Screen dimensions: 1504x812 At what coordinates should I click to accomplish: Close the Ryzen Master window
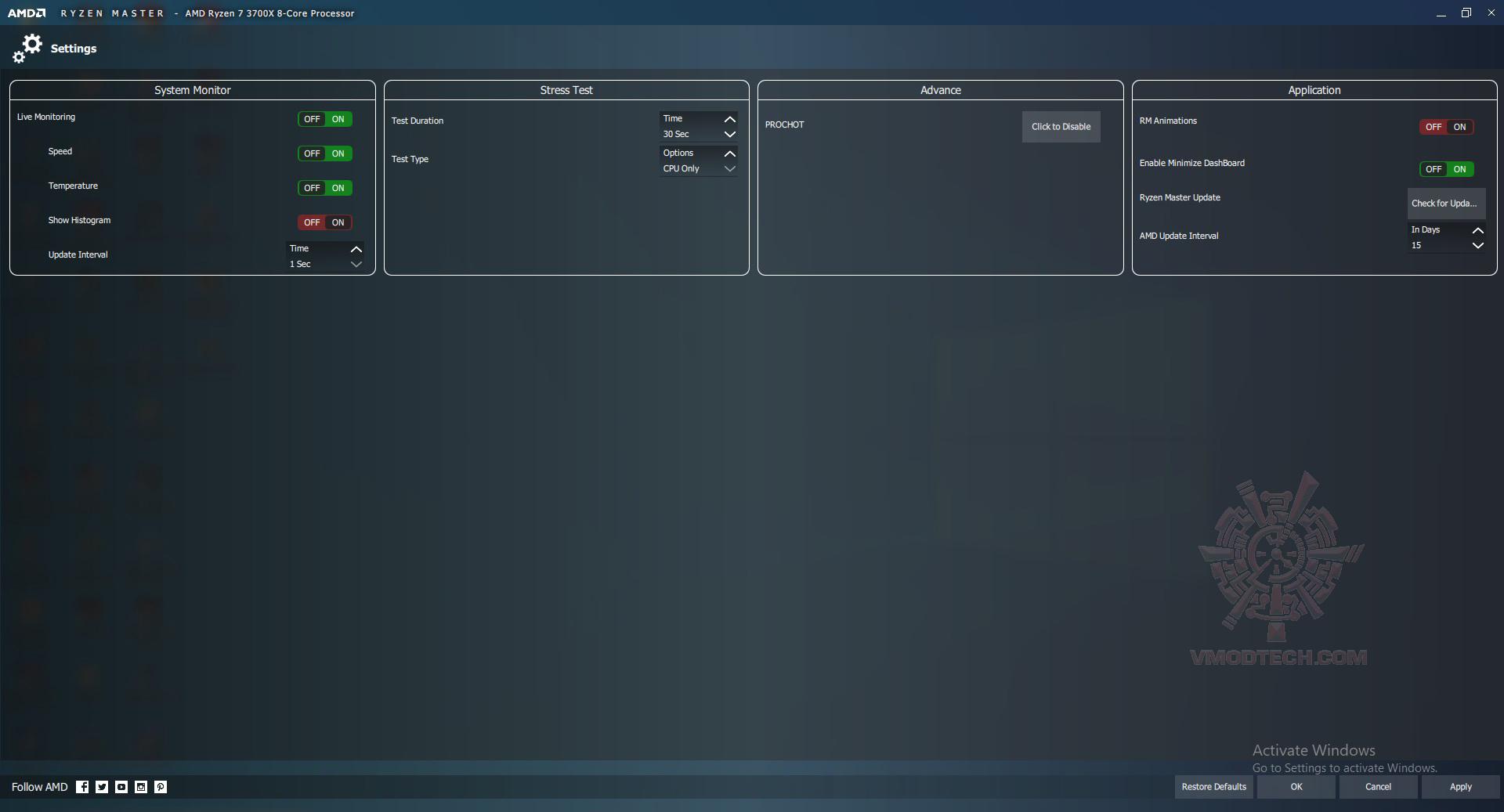pyautogui.click(x=1491, y=13)
